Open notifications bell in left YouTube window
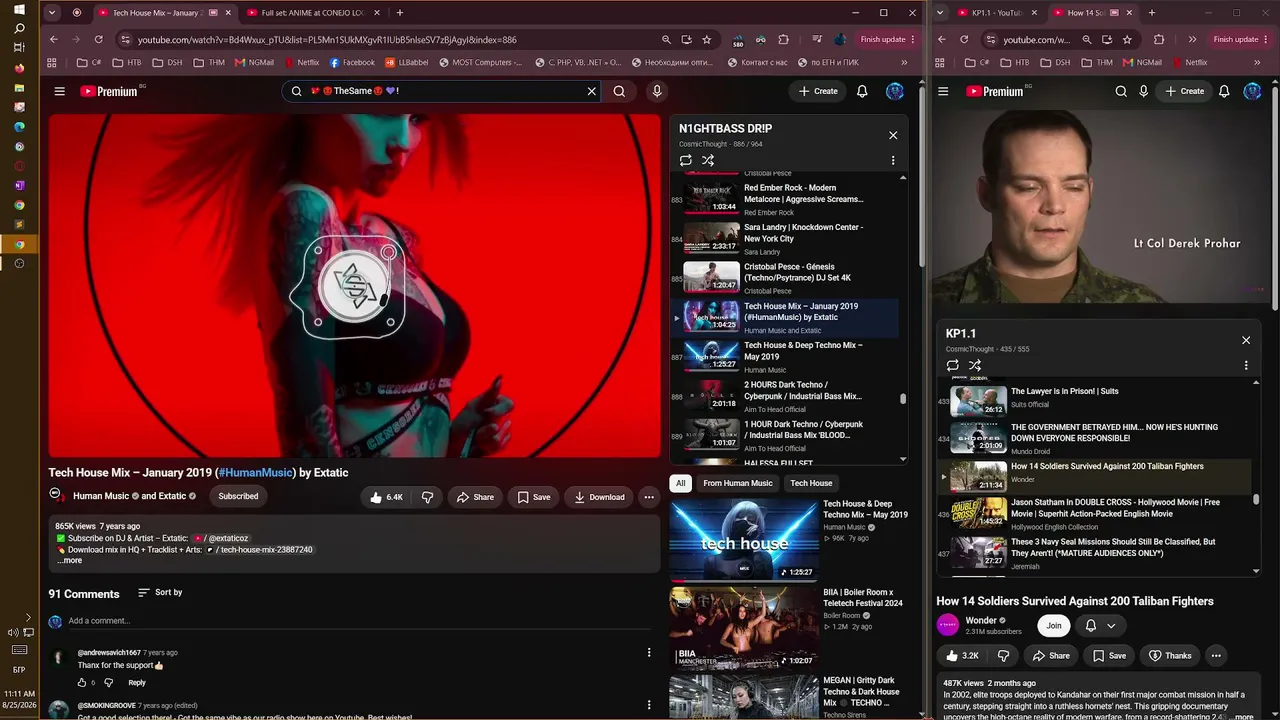 pyautogui.click(x=862, y=91)
